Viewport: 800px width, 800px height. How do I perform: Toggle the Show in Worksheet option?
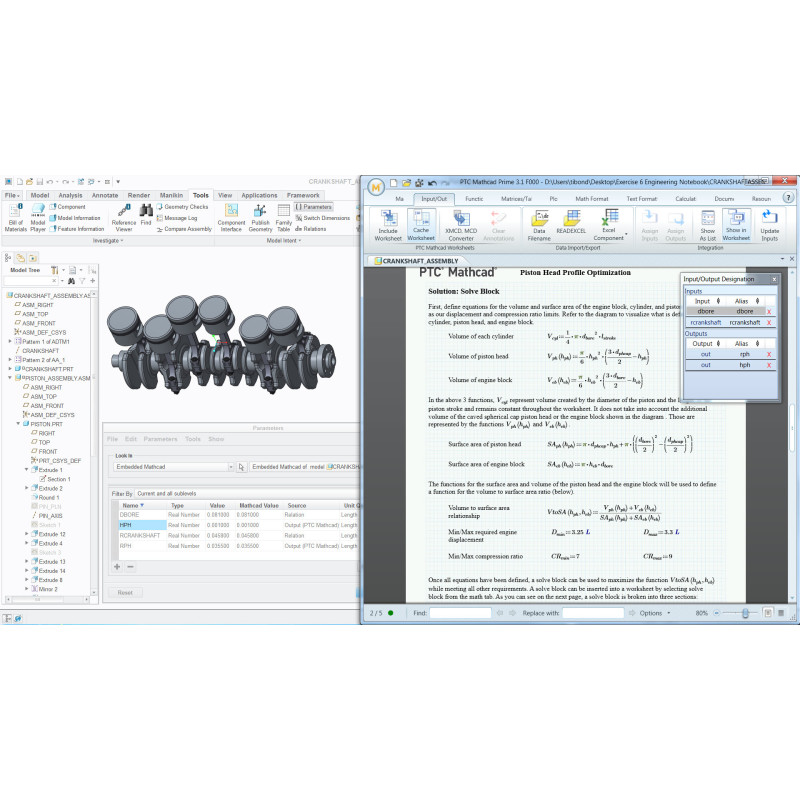[x=736, y=225]
